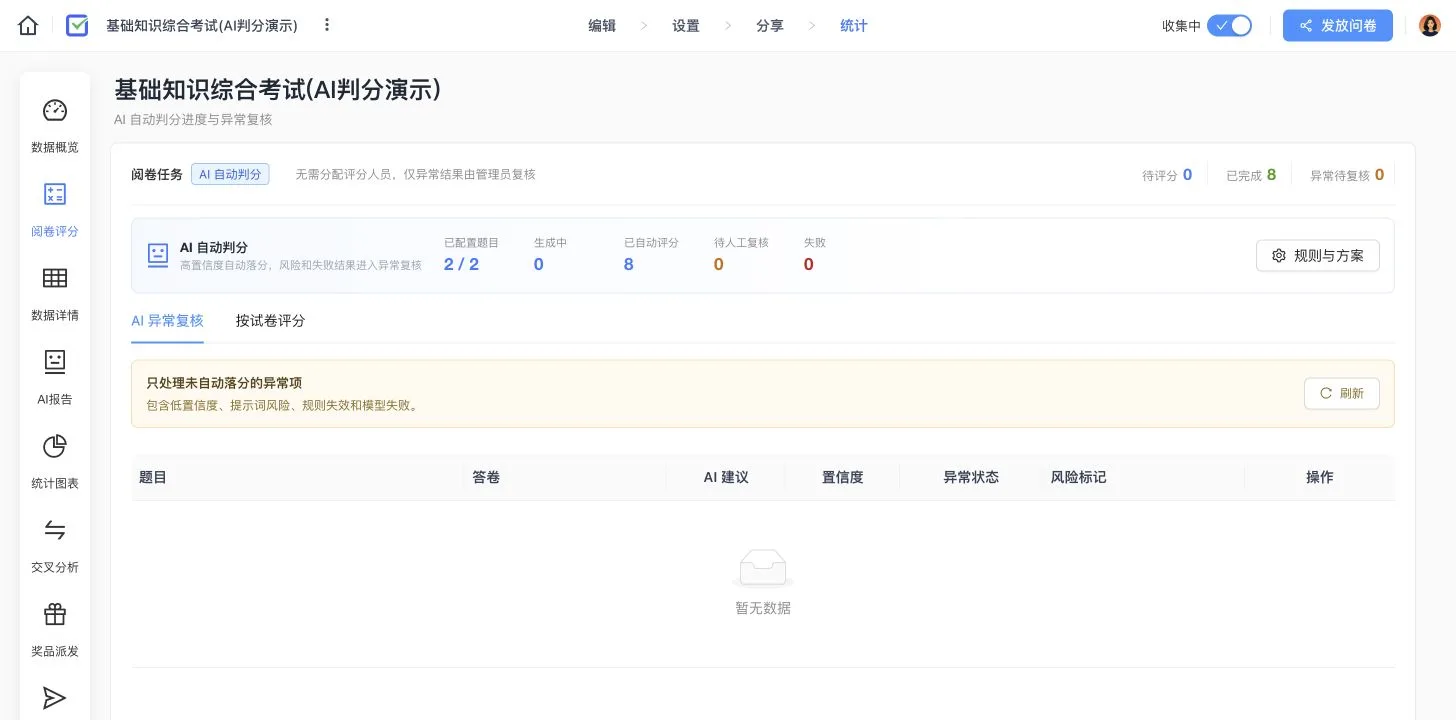Click the 置信度 column header
The image size is (1456, 720).
tap(843, 478)
